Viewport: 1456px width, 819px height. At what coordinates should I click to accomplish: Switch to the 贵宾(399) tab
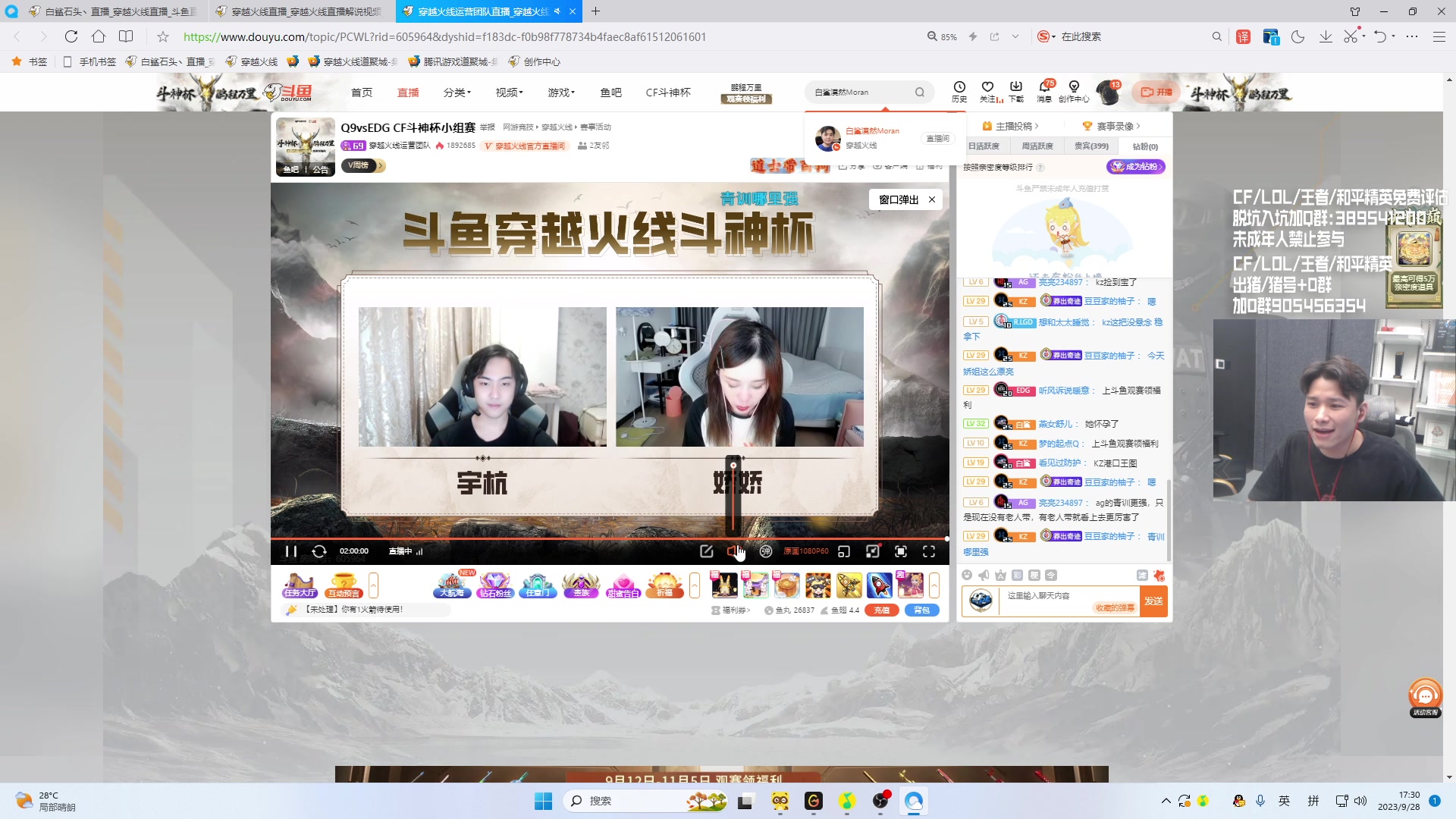tap(1090, 146)
